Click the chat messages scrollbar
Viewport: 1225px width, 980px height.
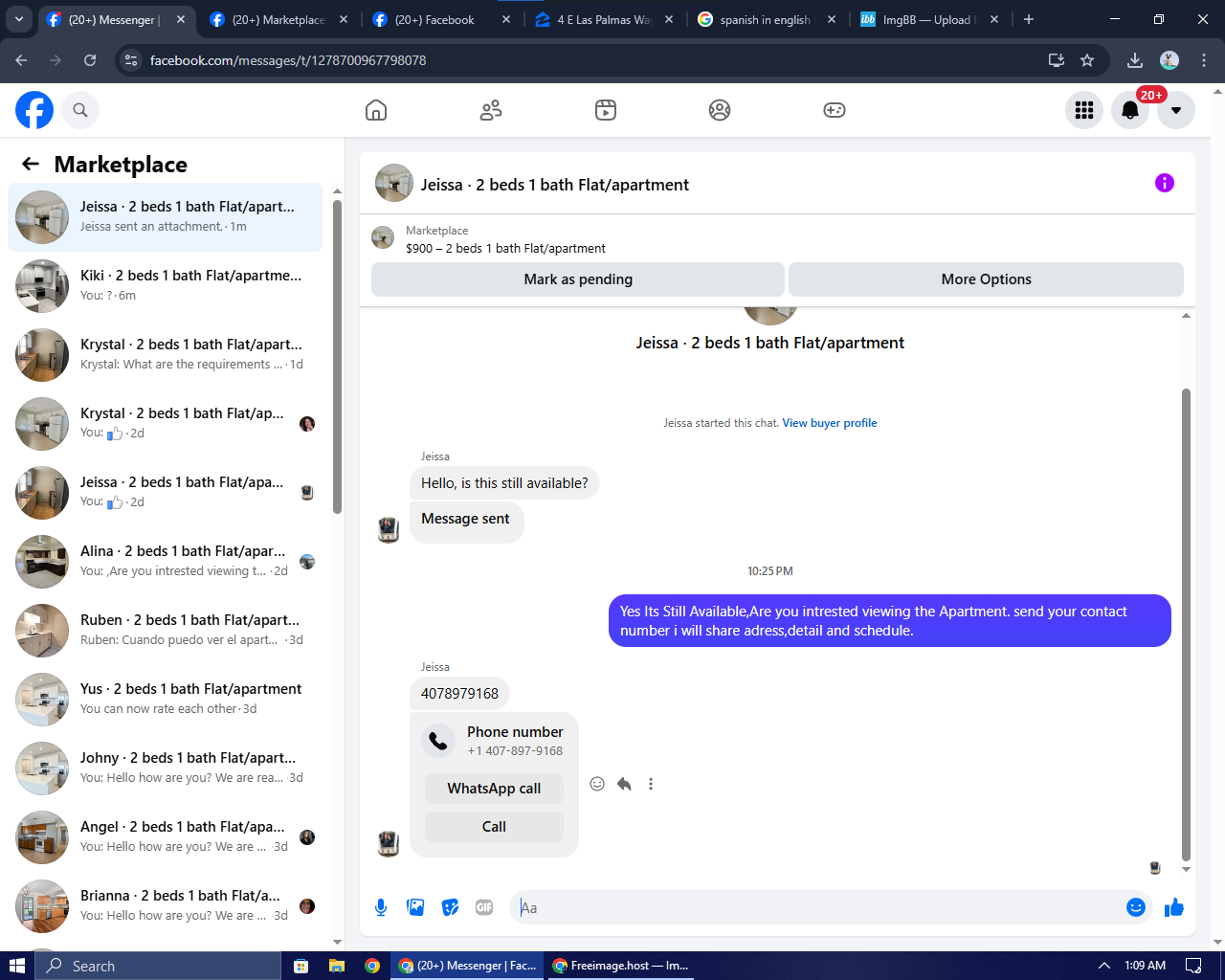(x=1187, y=624)
